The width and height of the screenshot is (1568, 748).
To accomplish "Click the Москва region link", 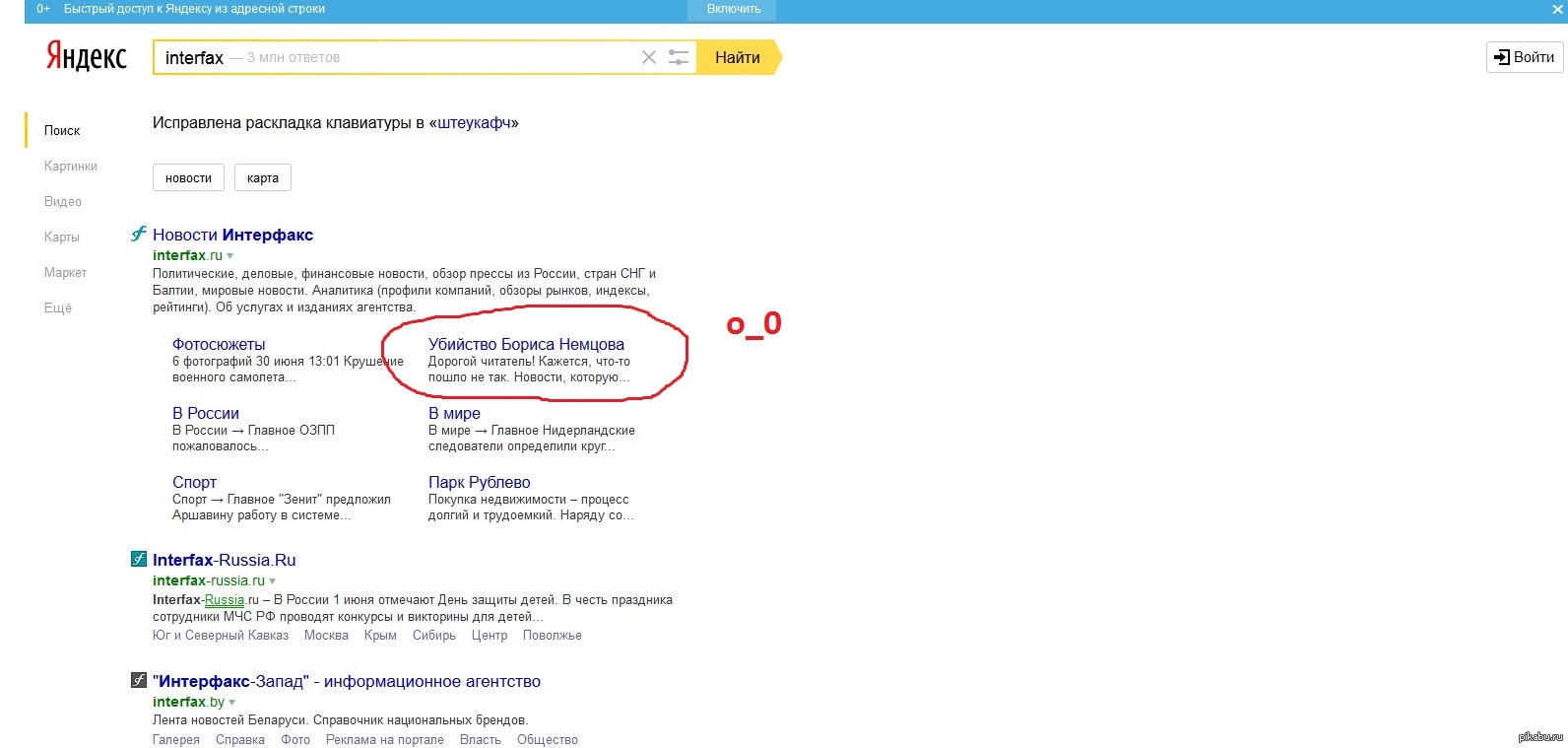I will tap(326, 635).
